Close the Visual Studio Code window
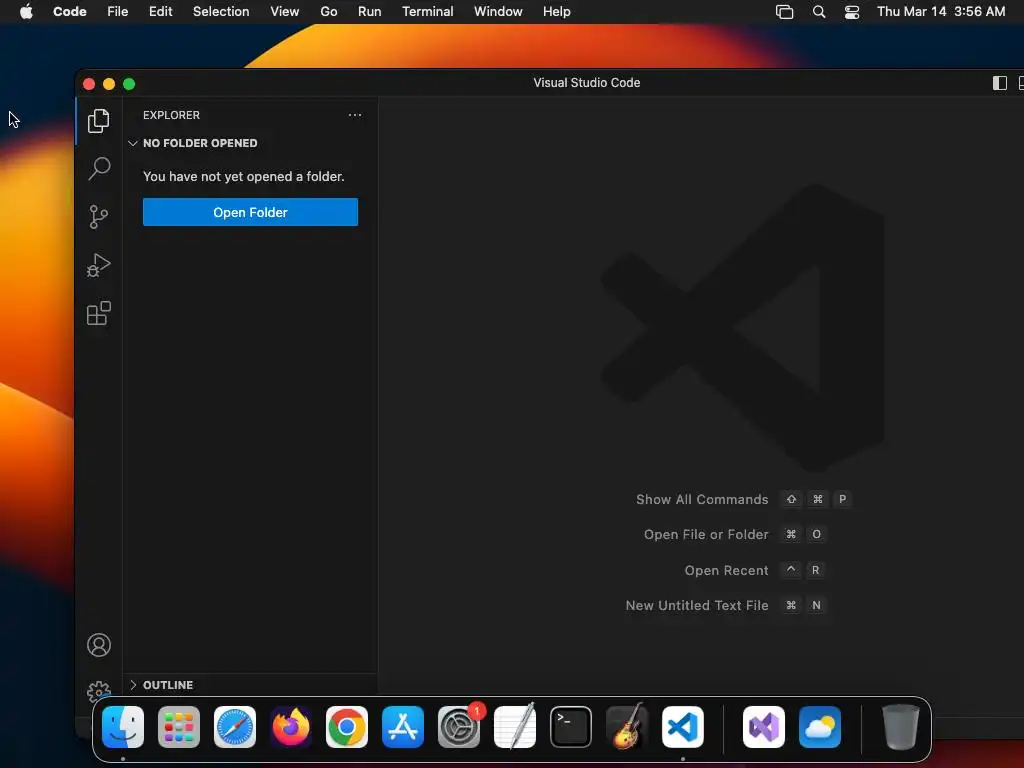Screen dimensions: 1024x768 pos(89,84)
